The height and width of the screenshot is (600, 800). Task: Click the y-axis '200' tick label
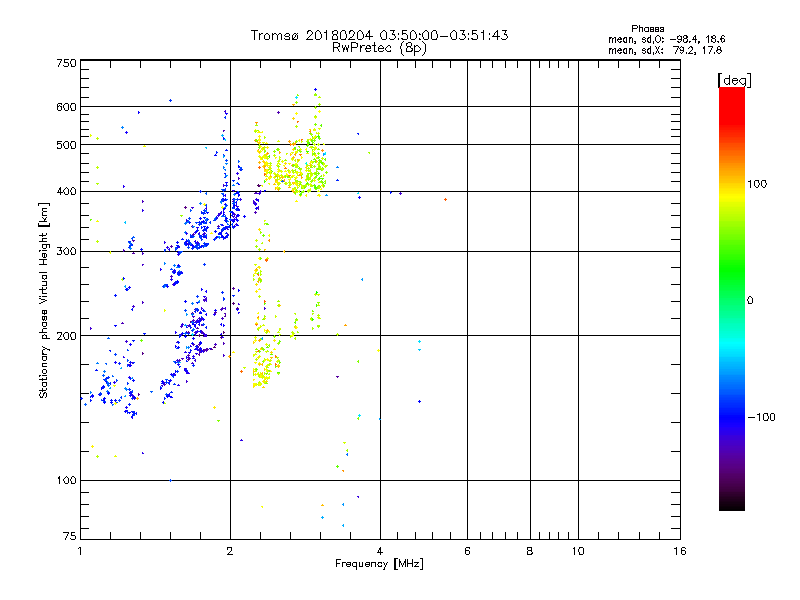pyautogui.click(x=67, y=336)
